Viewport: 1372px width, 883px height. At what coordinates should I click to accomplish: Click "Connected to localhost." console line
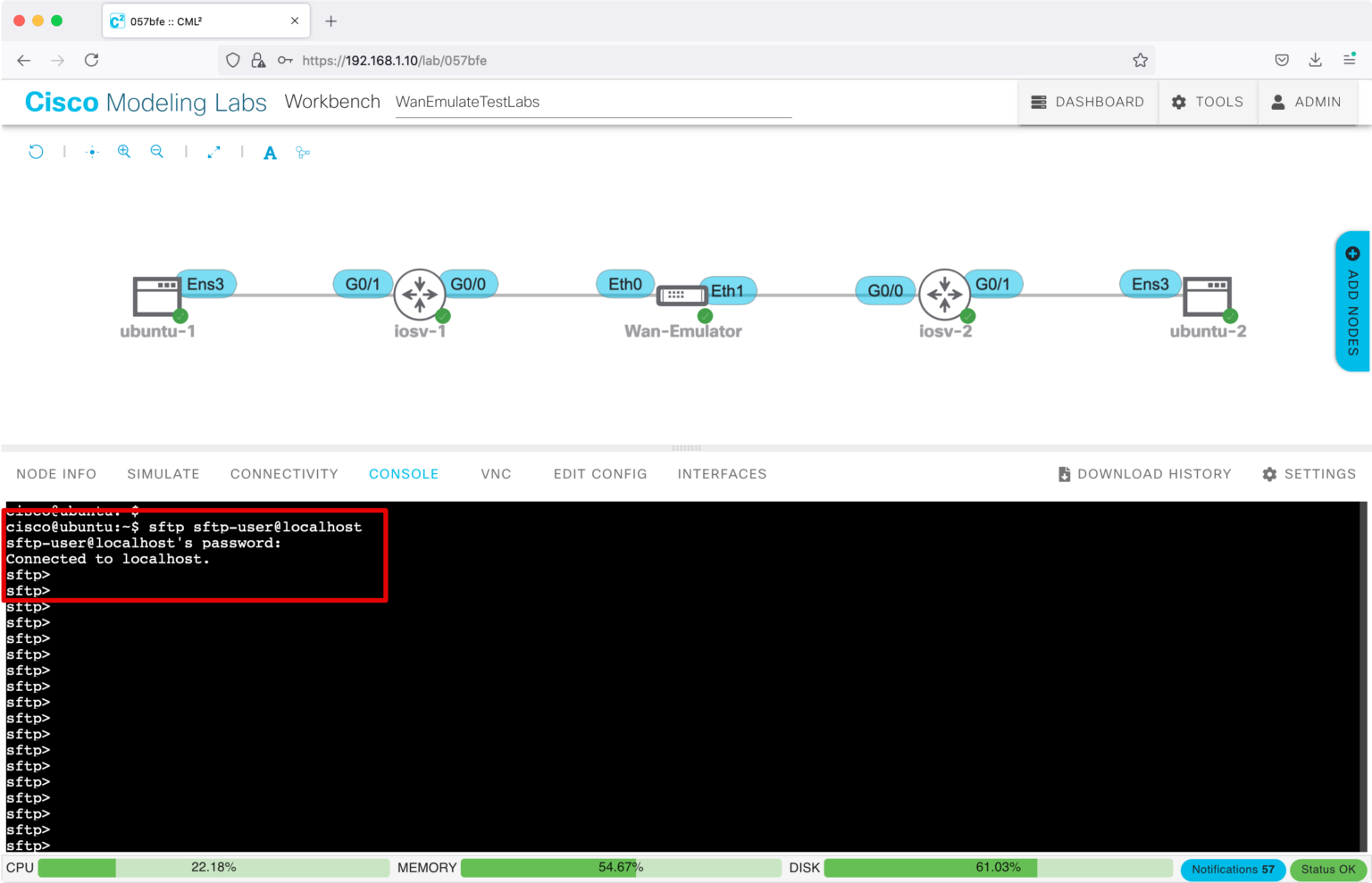(x=108, y=559)
